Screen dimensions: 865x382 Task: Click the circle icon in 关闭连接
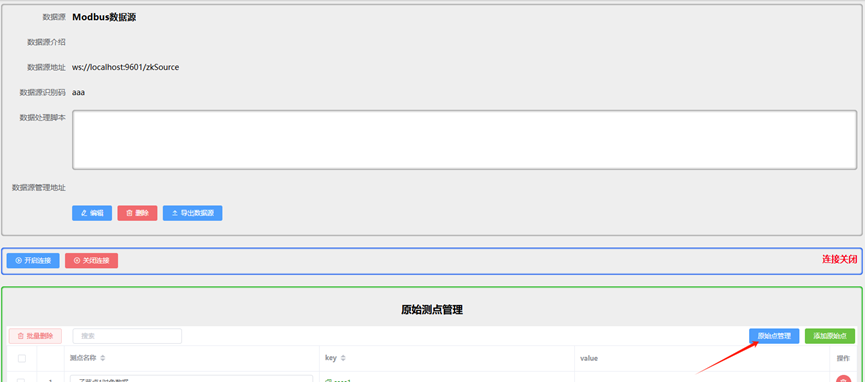point(77,261)
